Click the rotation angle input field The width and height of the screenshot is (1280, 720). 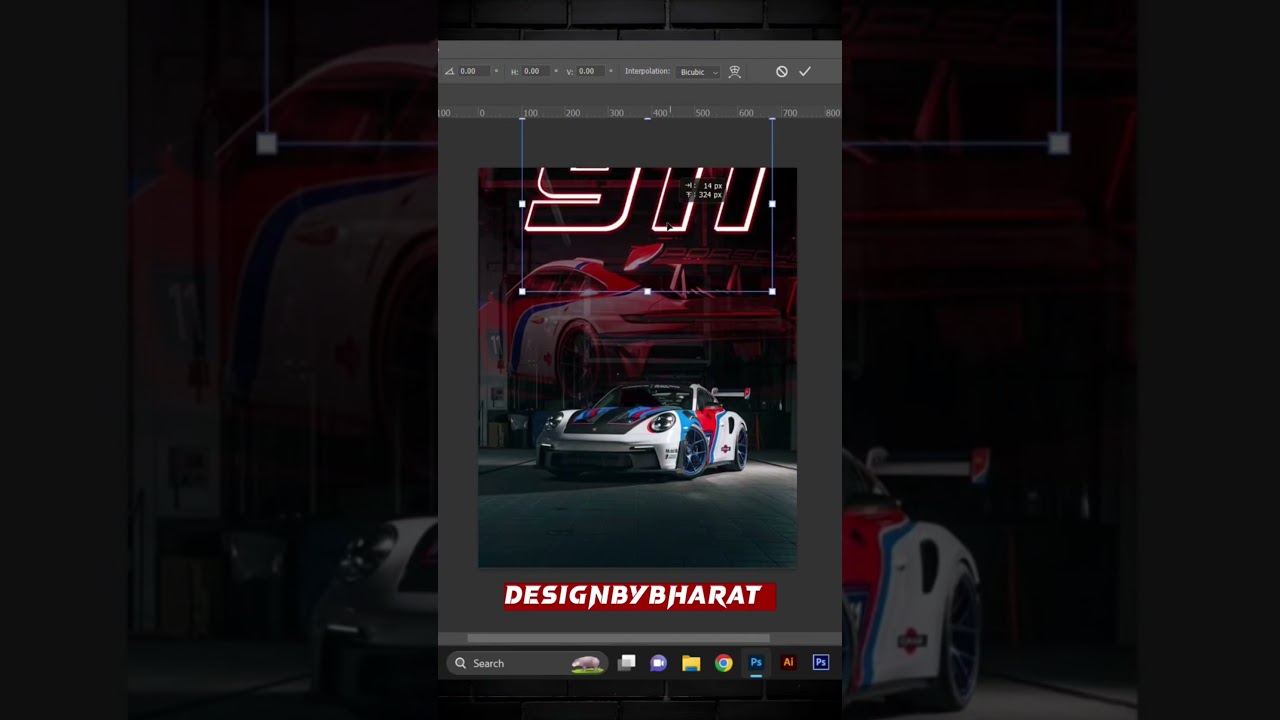474,71
